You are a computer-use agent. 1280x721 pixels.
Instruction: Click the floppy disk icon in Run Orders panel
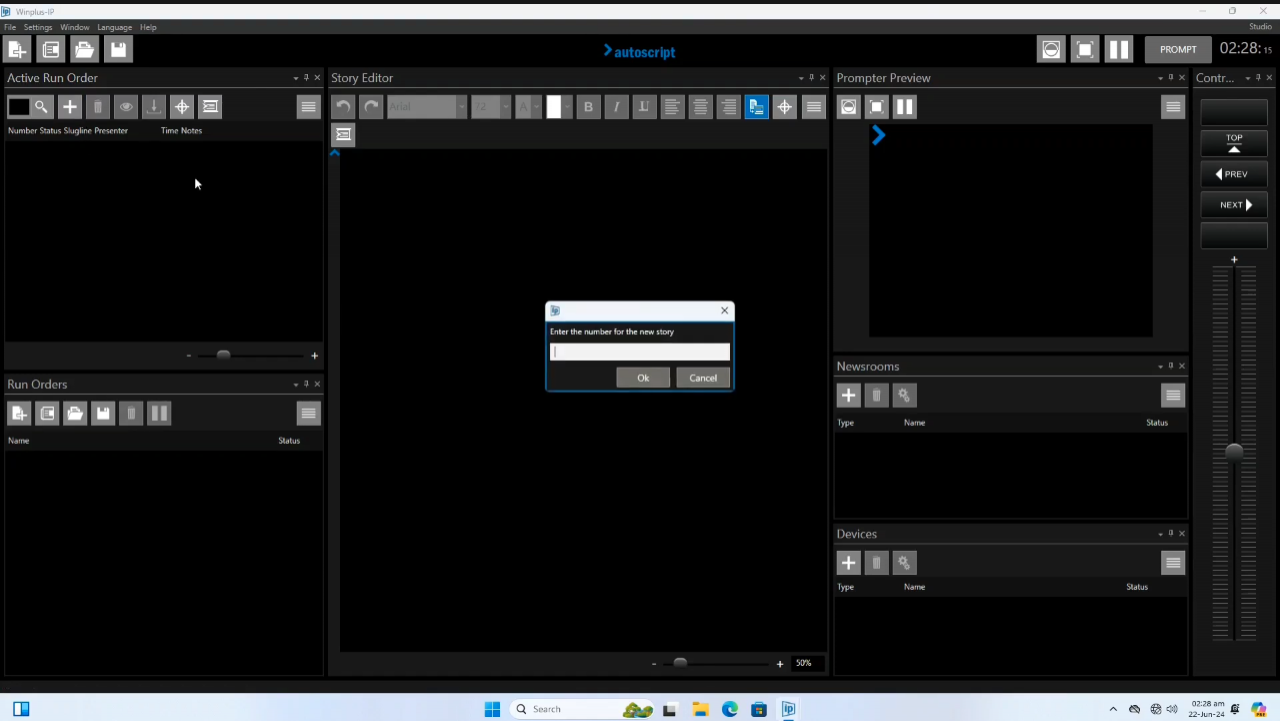103,413
